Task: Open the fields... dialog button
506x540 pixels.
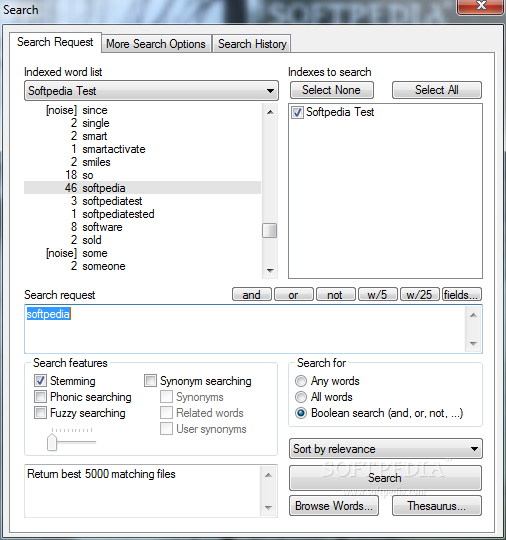Action: 462,294
